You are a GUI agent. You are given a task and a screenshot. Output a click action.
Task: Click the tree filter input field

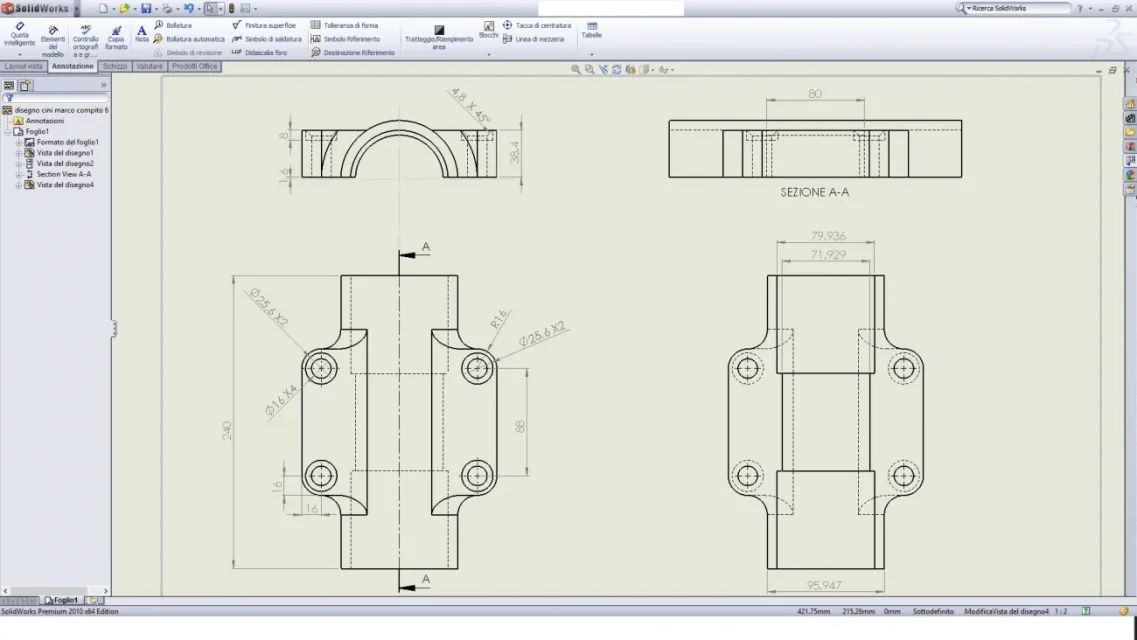[x=57, y=98]
